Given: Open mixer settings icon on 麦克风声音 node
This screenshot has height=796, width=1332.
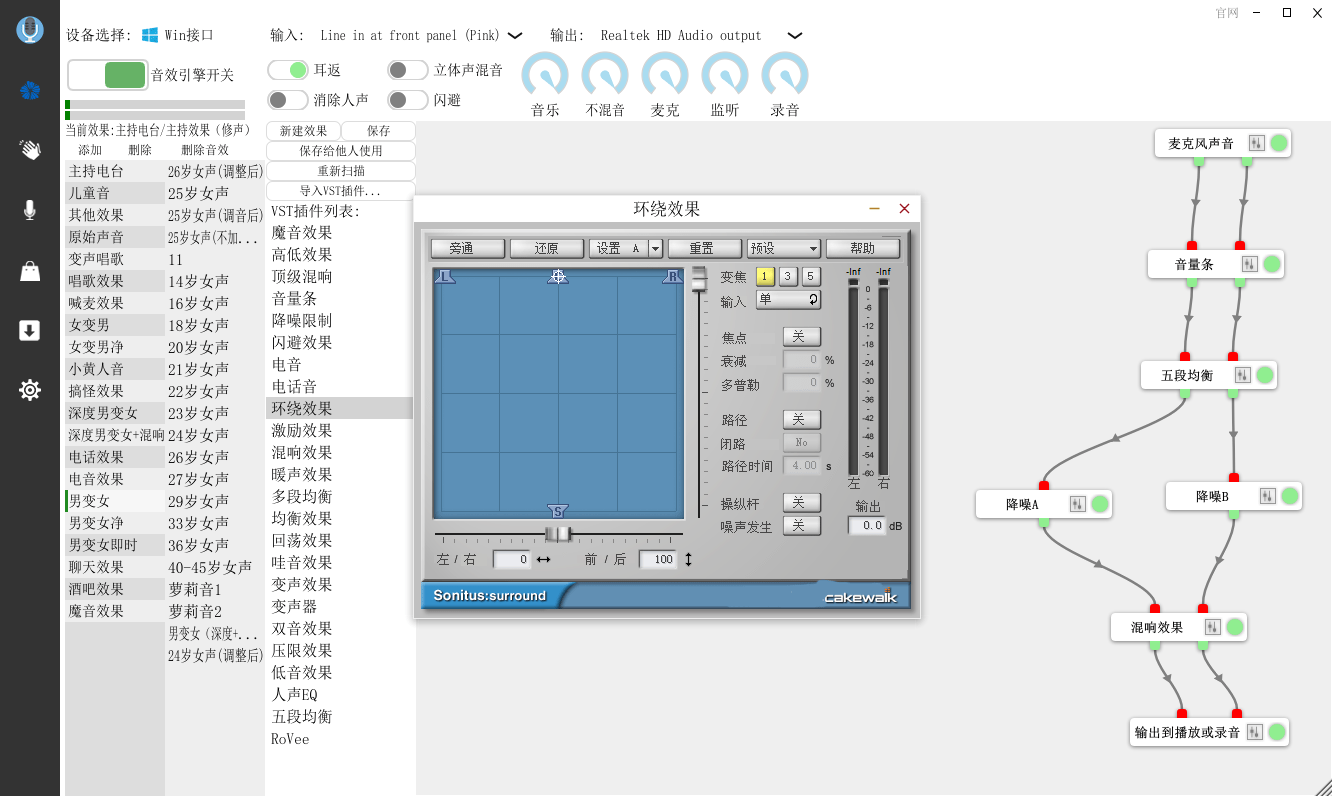Looking at the screenshot, I should point(1257,144).
